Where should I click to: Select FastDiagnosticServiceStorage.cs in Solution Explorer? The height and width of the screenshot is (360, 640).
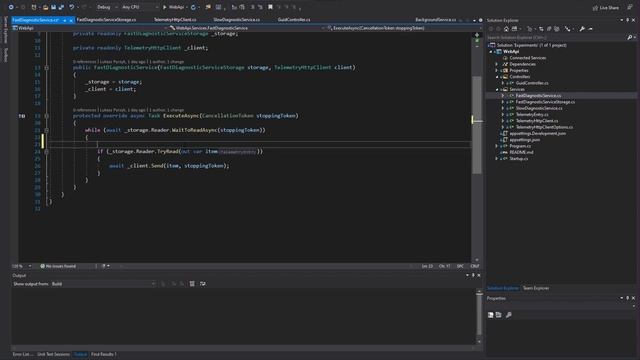click(545, 102)
